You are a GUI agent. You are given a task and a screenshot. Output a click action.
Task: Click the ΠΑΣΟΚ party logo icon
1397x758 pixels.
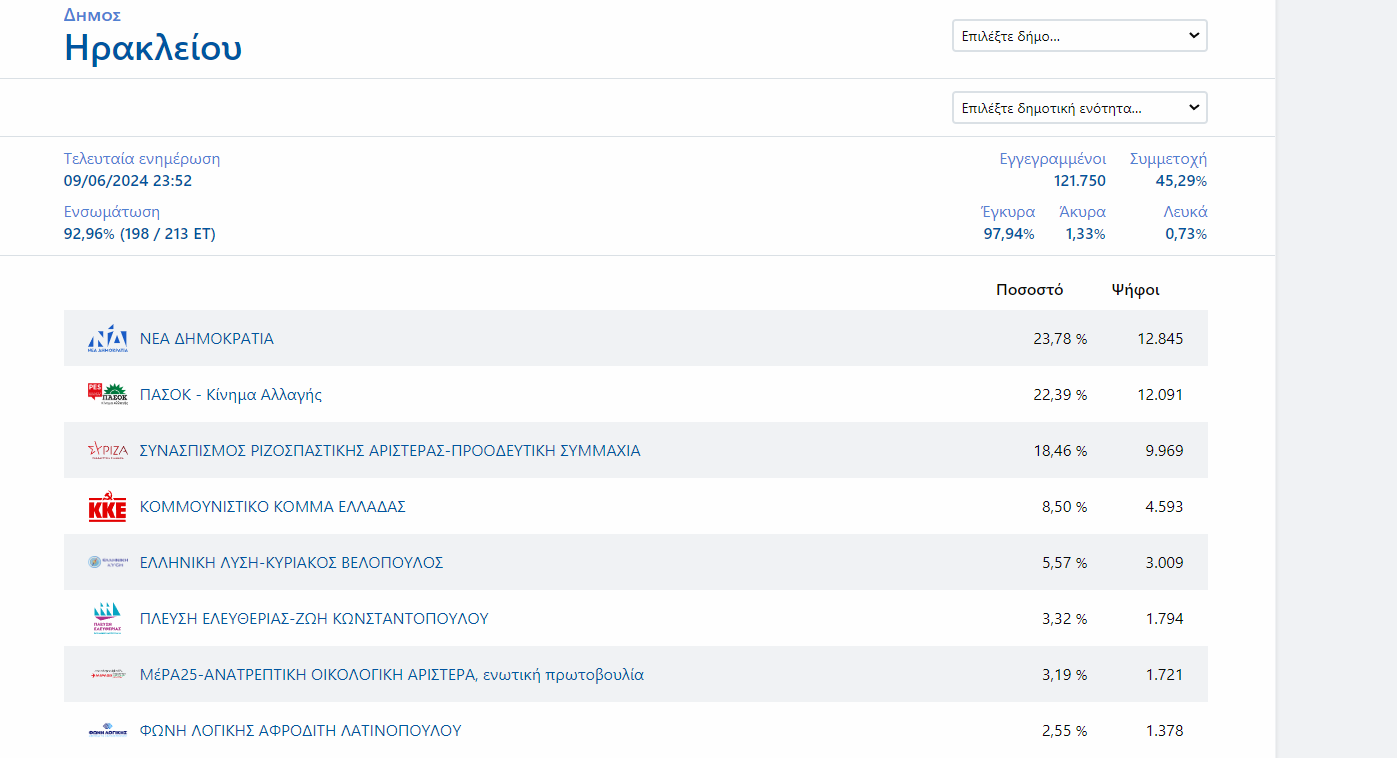click(x=107, y=395)
